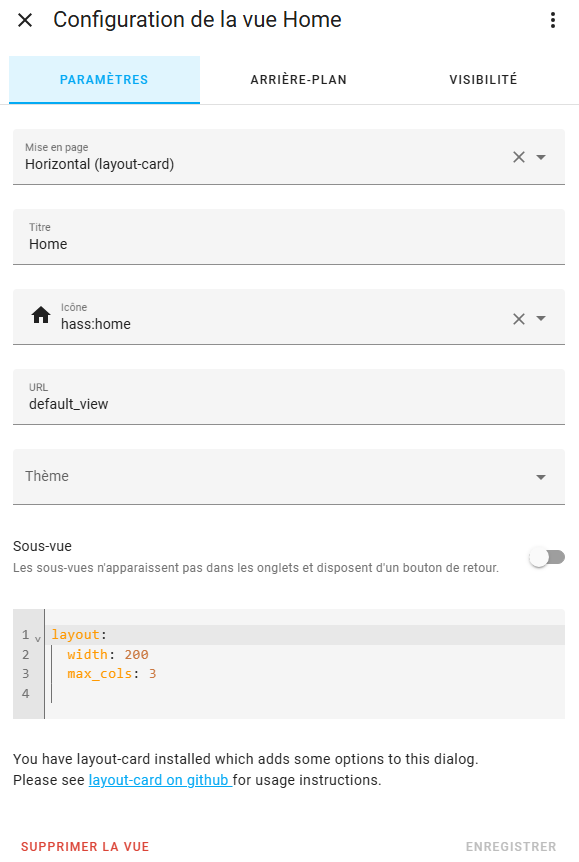Open the three-dot overflow menu
Viewport: 579px width, 862px height.
click(553, 20)
